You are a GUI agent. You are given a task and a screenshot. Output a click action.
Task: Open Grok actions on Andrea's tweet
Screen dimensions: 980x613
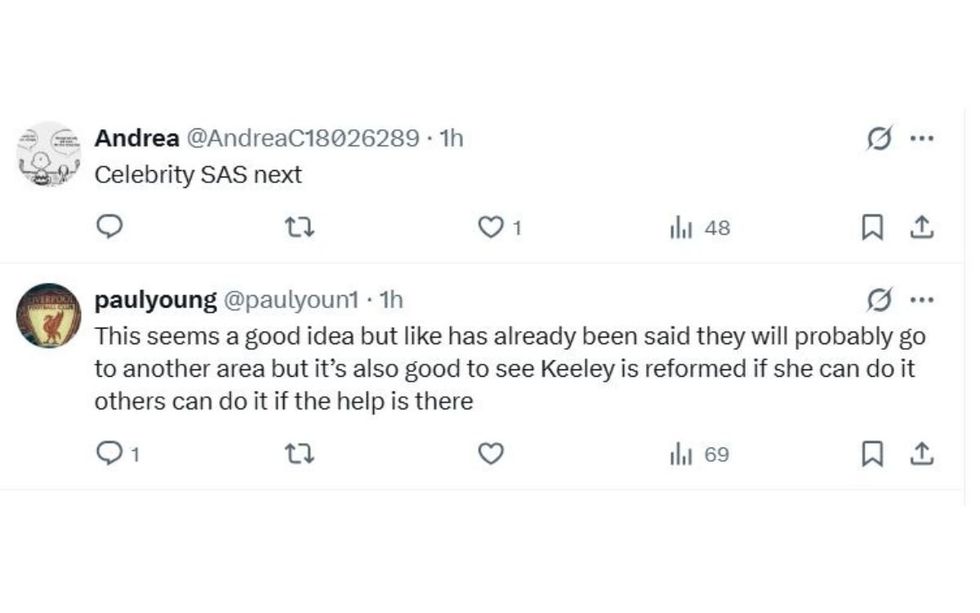pyautogui.click(x=879, y=138)
